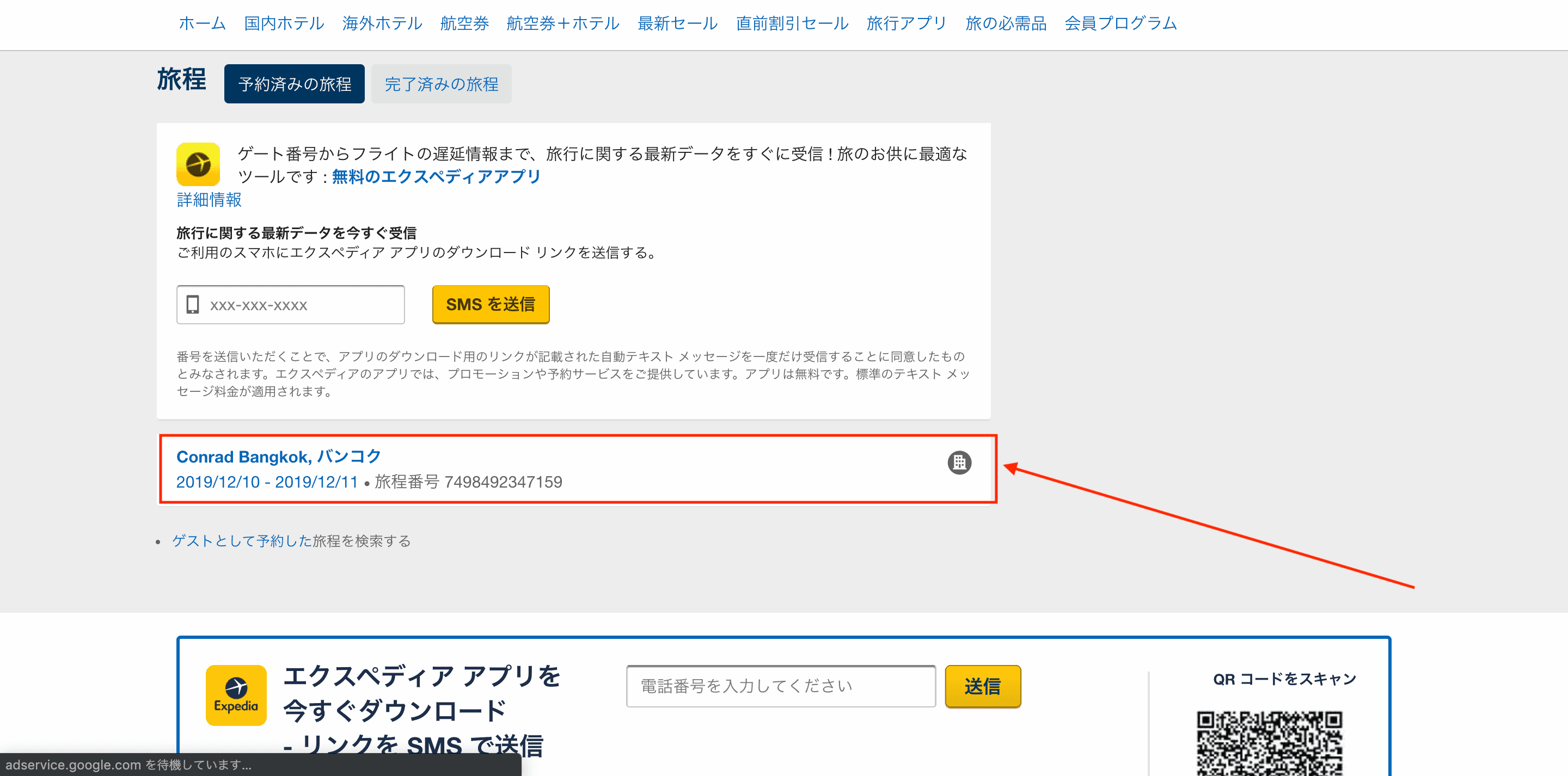Select the 予約済みの旅程 tab
The image size is (1568, 776).
pyautogui.click(x=294, y=83)
